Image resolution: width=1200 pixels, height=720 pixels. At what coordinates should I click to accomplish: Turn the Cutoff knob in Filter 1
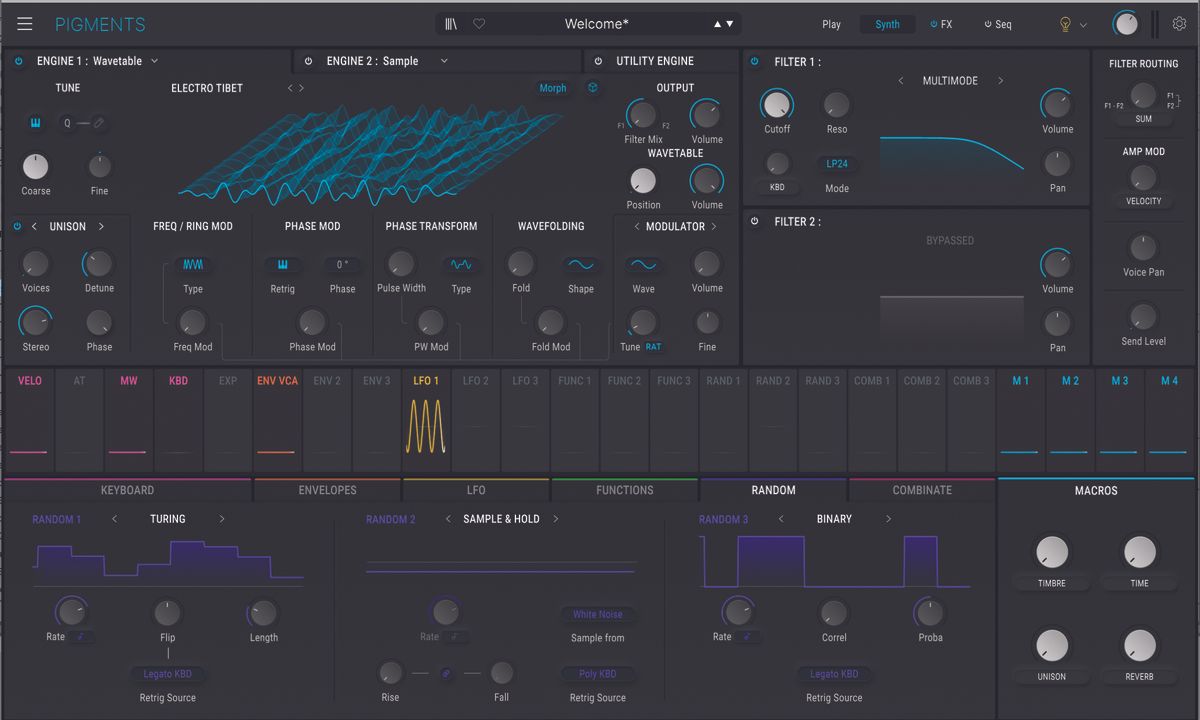777,103
